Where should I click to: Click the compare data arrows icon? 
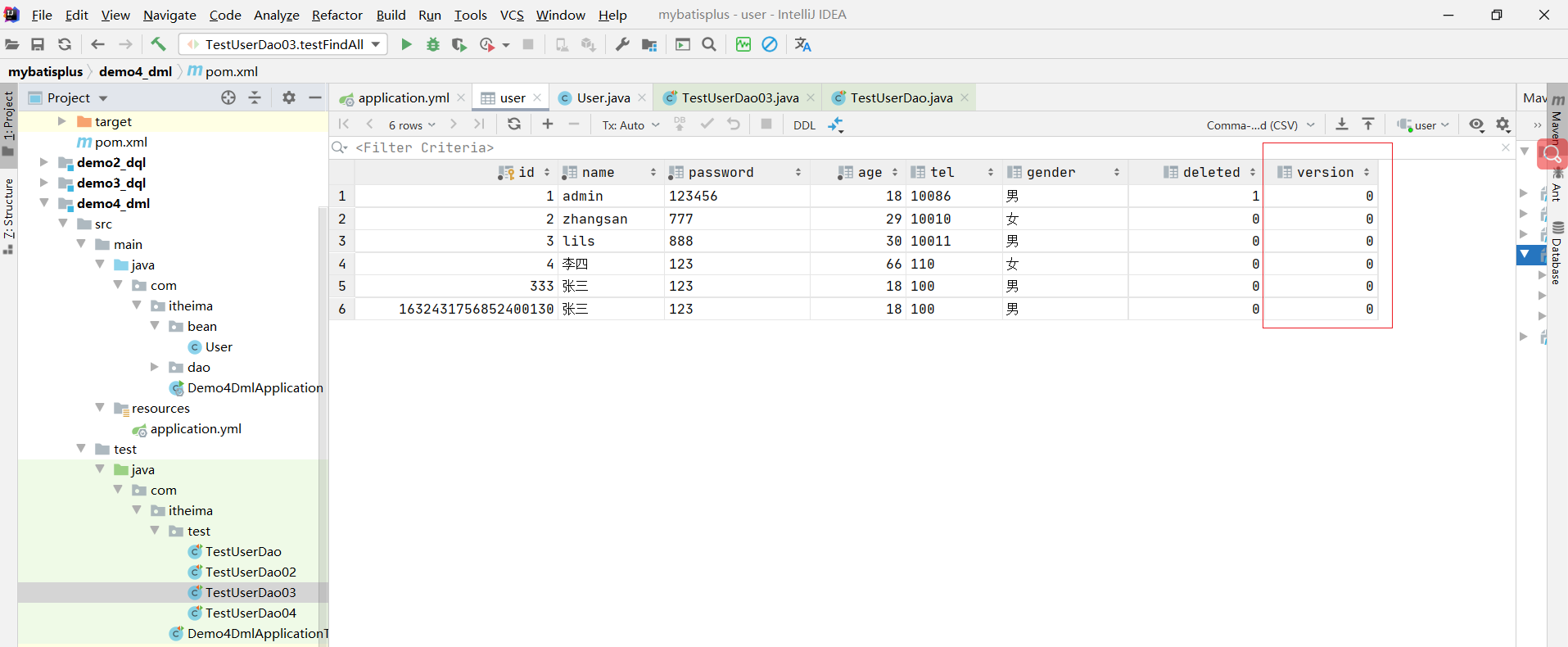click(836, 124)
